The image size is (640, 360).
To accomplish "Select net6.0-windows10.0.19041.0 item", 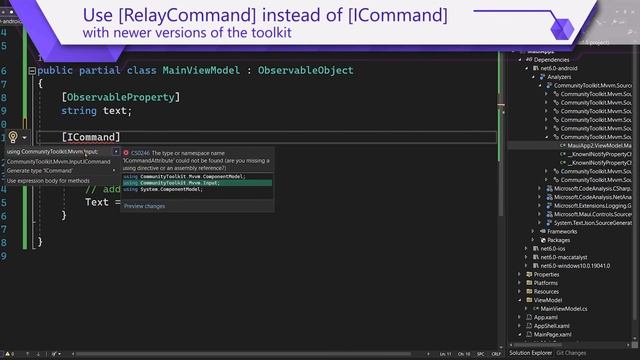I will click(x=575, y=266).
